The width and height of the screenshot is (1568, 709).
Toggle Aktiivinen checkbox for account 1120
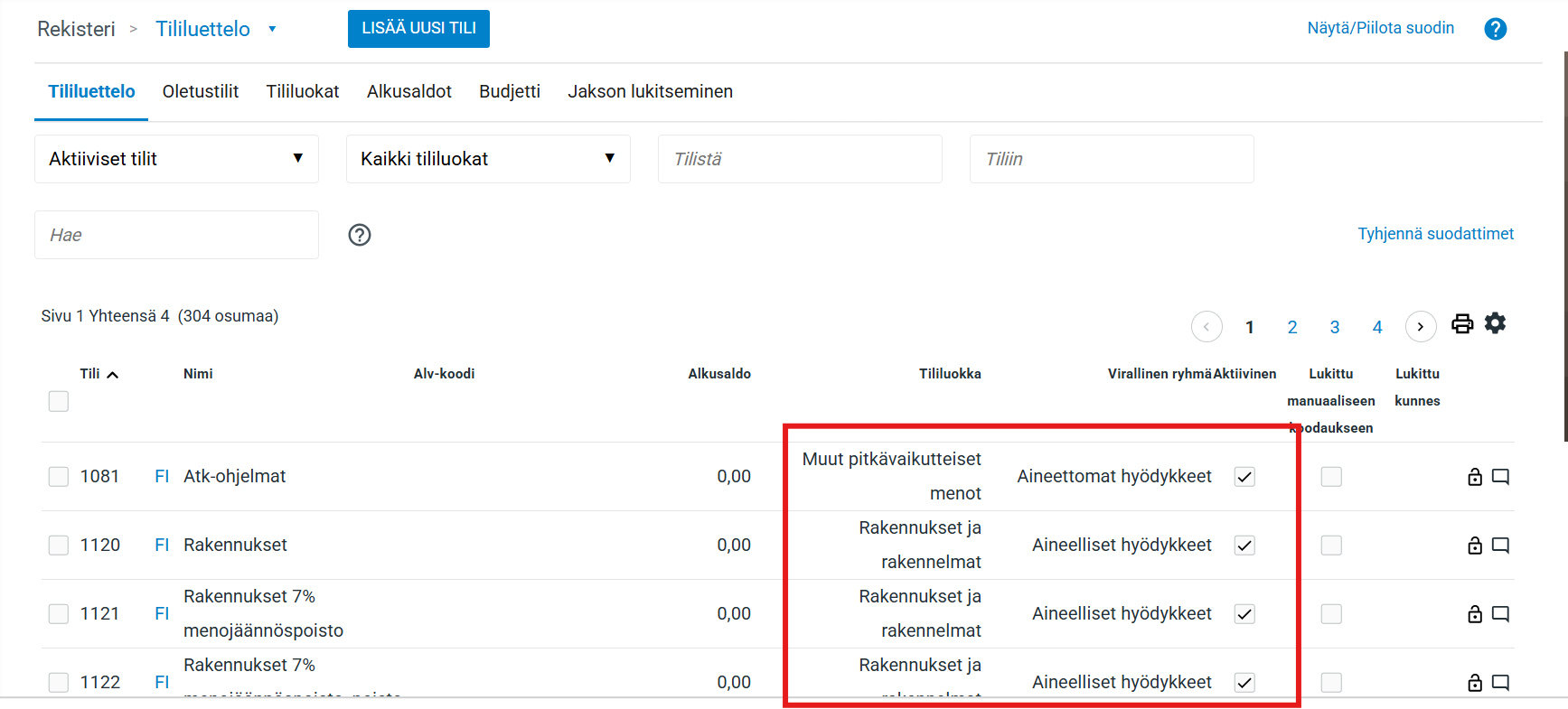click(1244, 546)
